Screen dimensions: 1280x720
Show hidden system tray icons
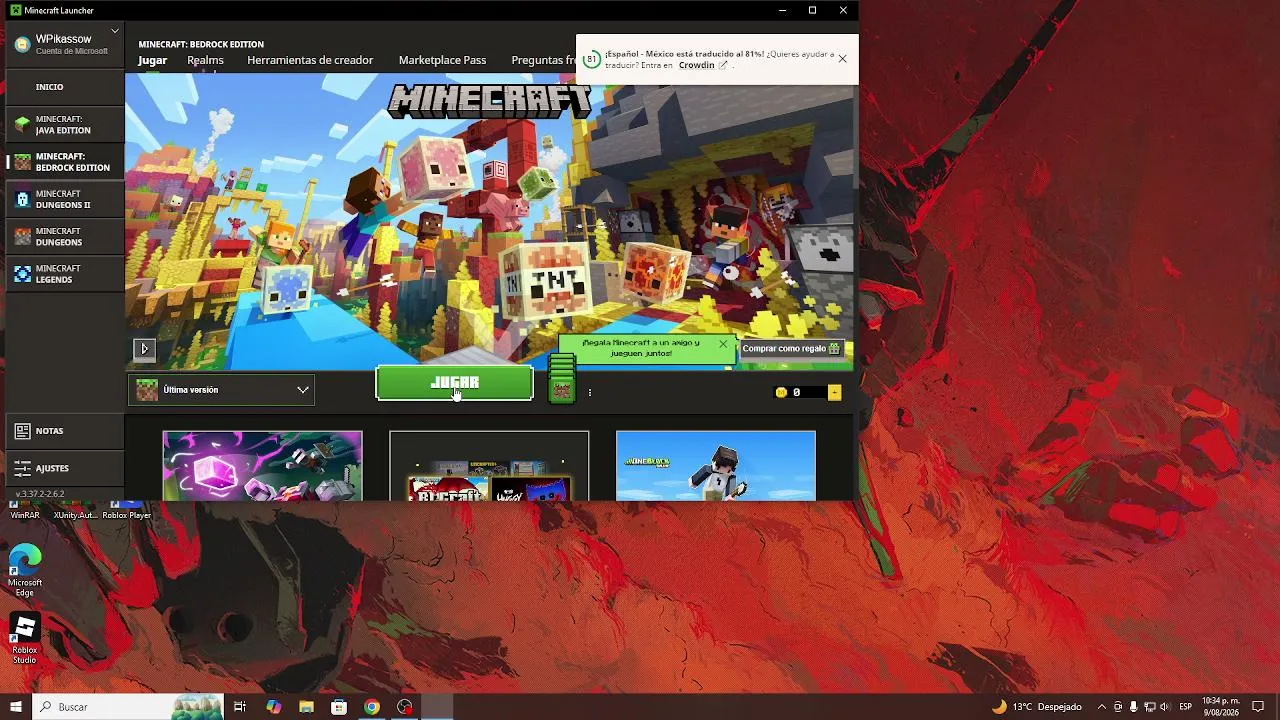[x=1102, y=707]
